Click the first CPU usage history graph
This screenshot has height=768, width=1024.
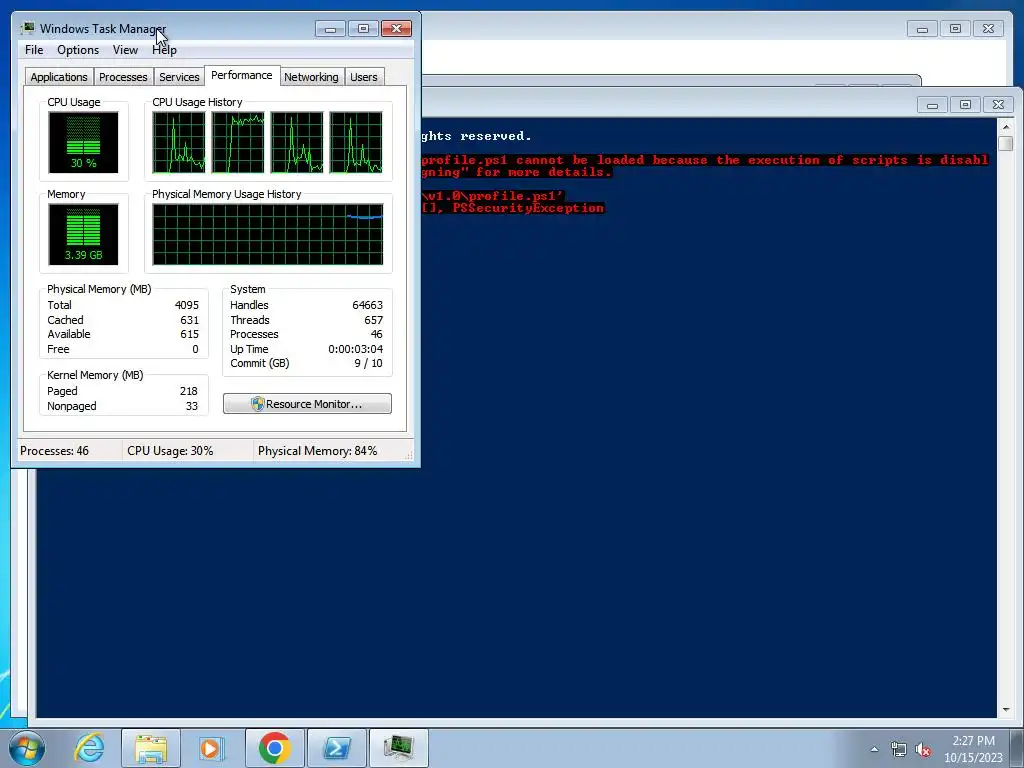pos(179,142)
